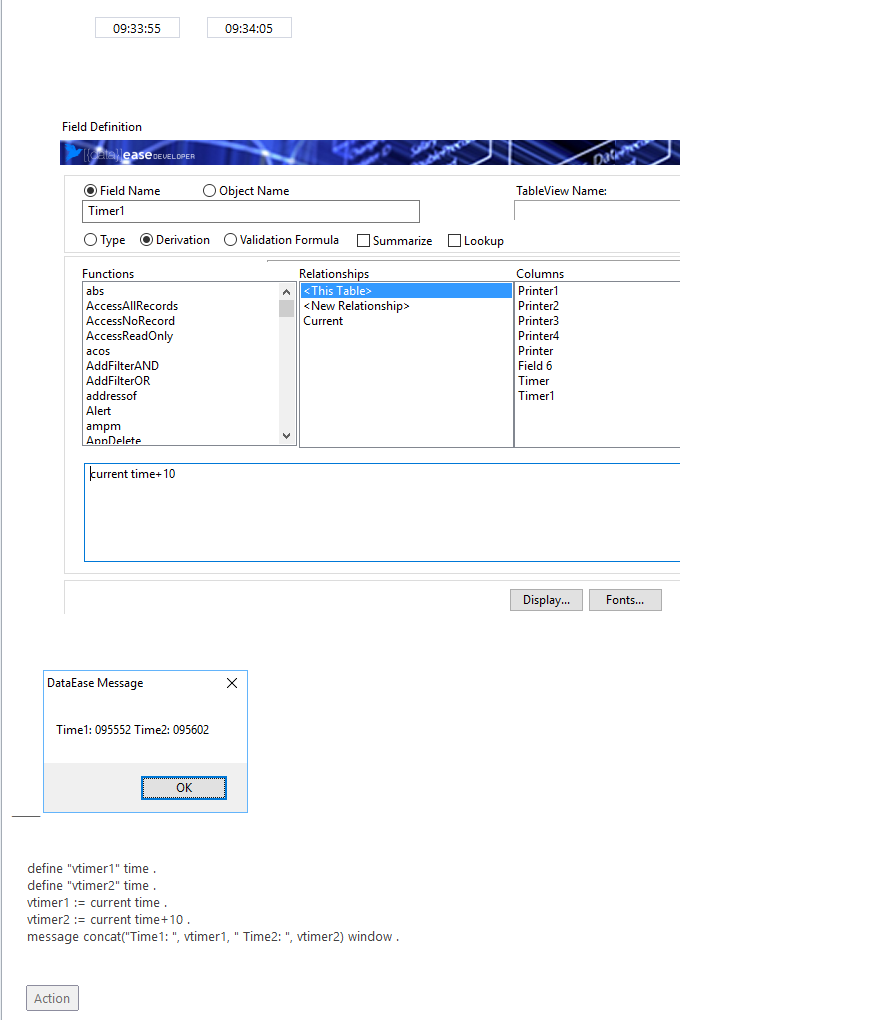
Task: Click the field name input containing Timer1
Action: (251, 211)
